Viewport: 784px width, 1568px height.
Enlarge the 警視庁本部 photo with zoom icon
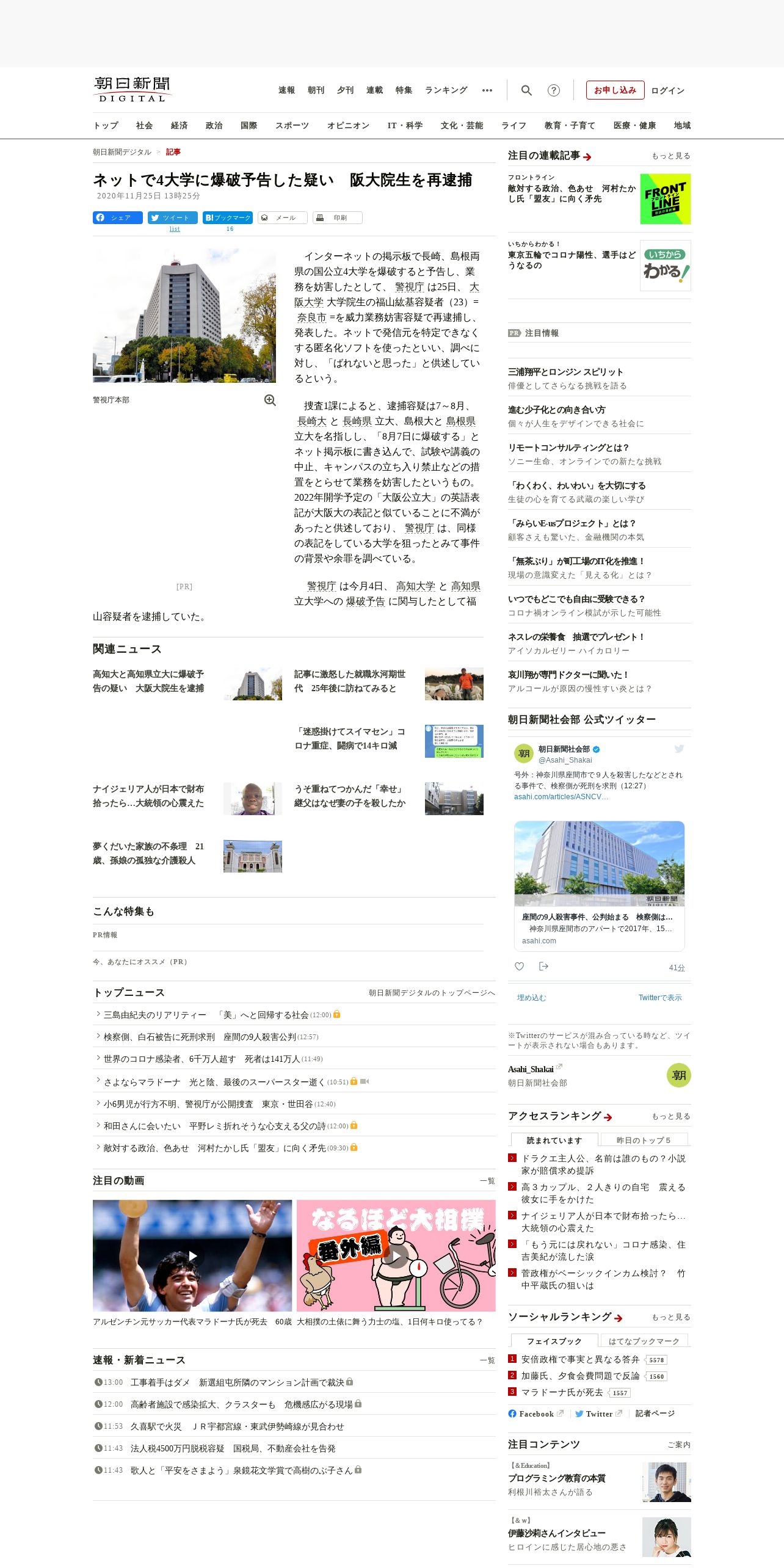pyautogui.click(x=270, y=400)
